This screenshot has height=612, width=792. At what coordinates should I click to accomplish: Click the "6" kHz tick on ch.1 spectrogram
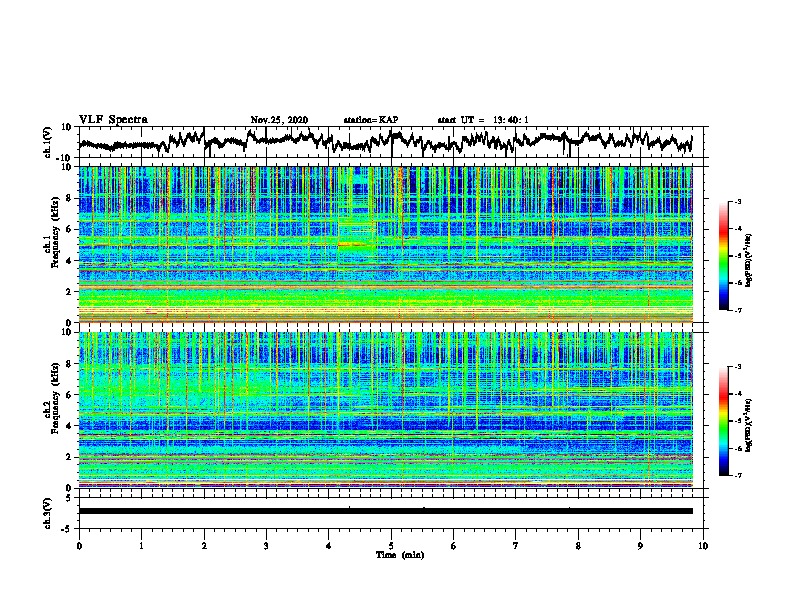pos(70,229)
